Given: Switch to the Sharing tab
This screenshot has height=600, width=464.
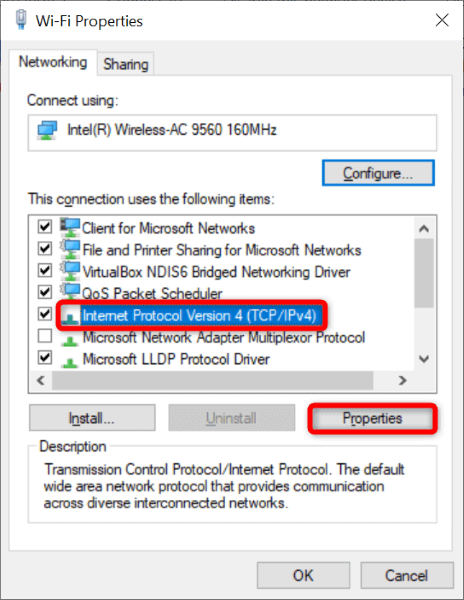Looking at the screenshot, I should pos(126,64).
